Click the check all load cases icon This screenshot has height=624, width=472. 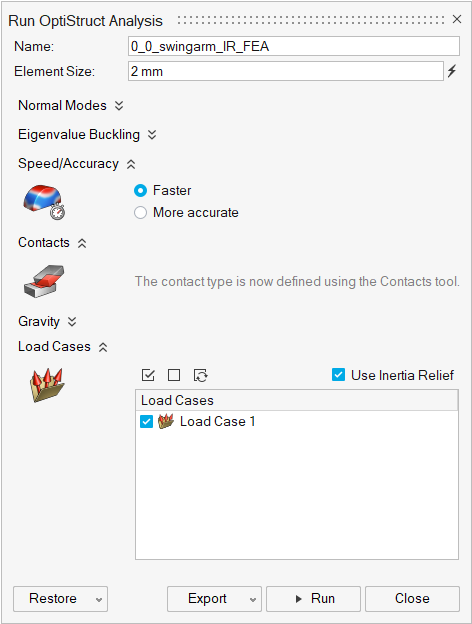pos(148,375)
